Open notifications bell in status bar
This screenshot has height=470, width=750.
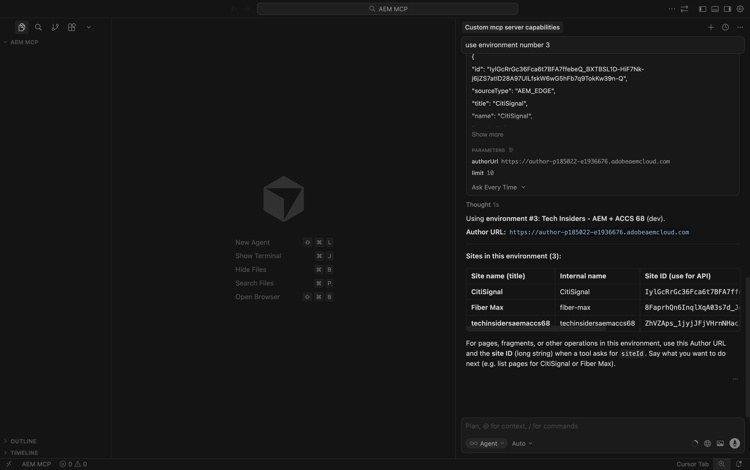pyautogui.click(x=739, y=464)
